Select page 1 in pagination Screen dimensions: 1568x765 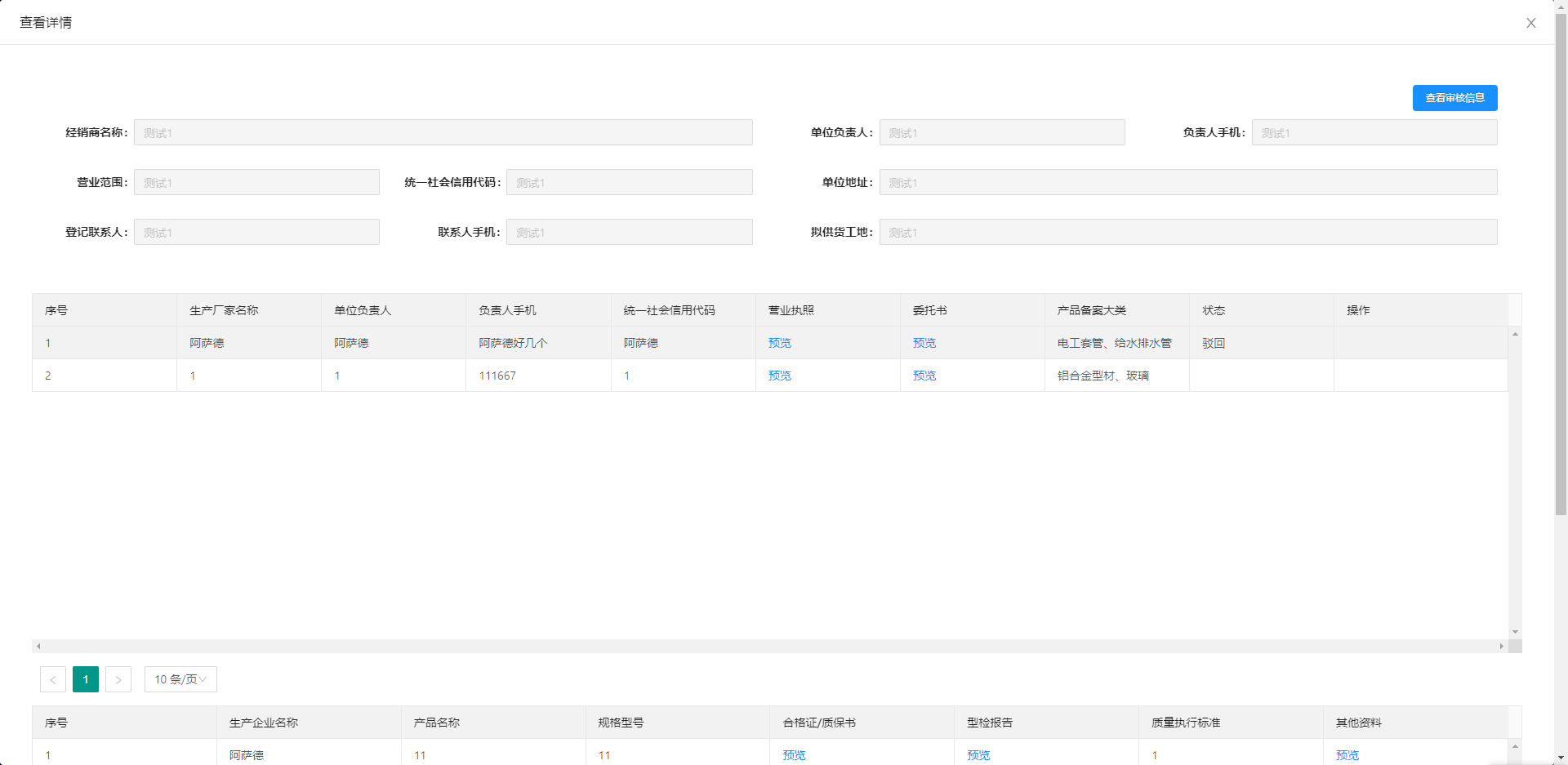click(86, 679)
